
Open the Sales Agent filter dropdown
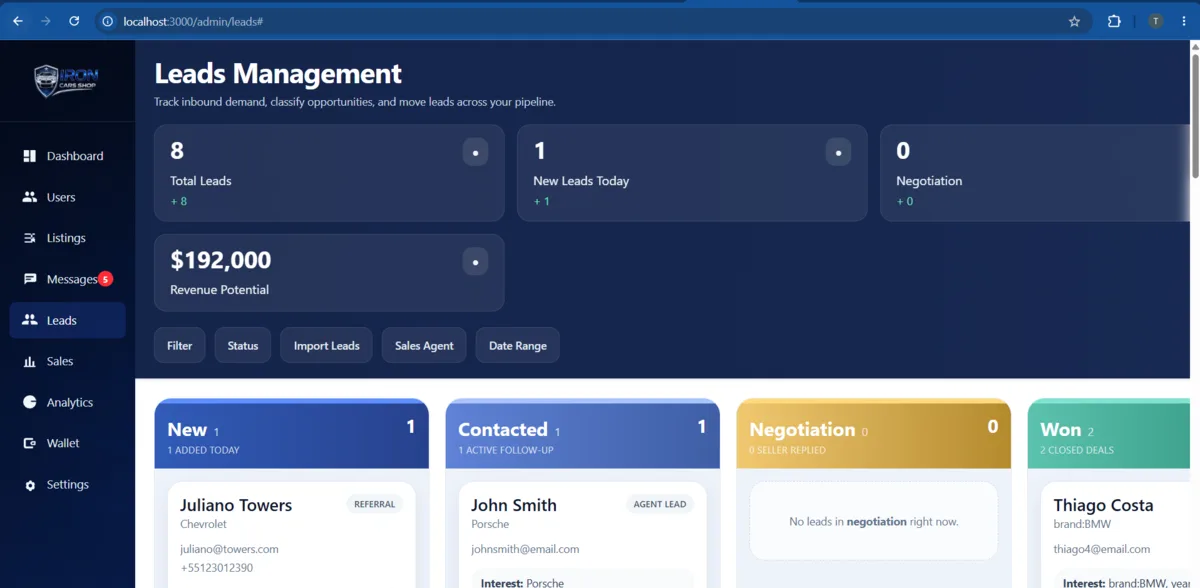pyautogui.click(x=424, y=345)
